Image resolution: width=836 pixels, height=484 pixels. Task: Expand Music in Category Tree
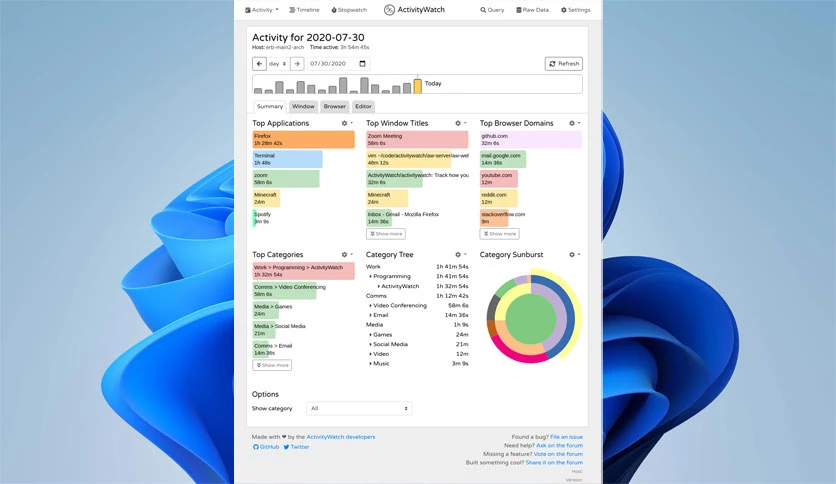(379, 363)
